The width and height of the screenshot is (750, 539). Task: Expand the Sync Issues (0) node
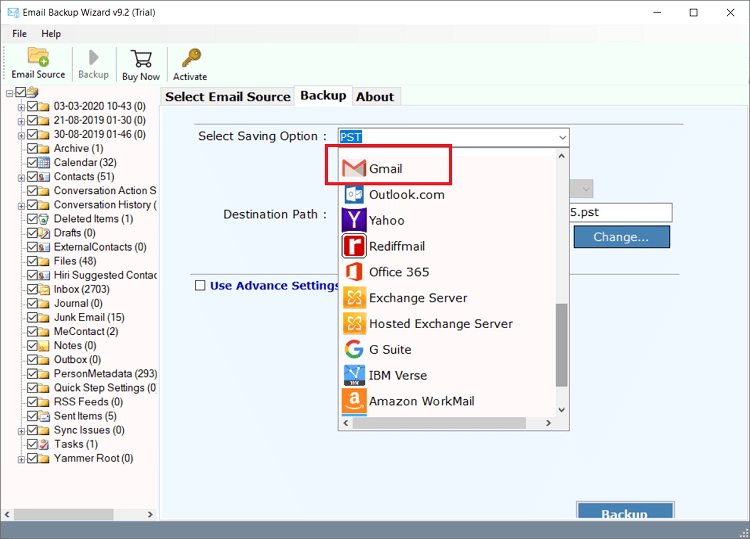point(21,431)
